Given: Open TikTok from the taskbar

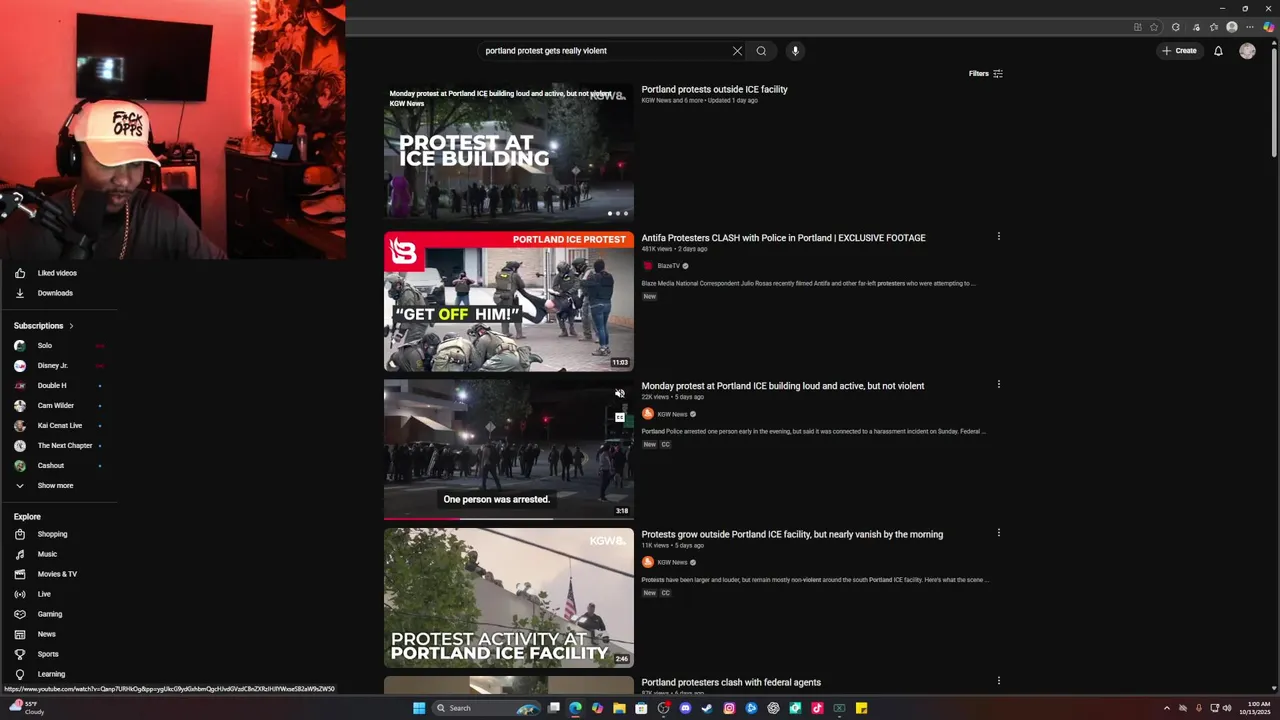Looking at the screenshot, I should pos(817,708).
